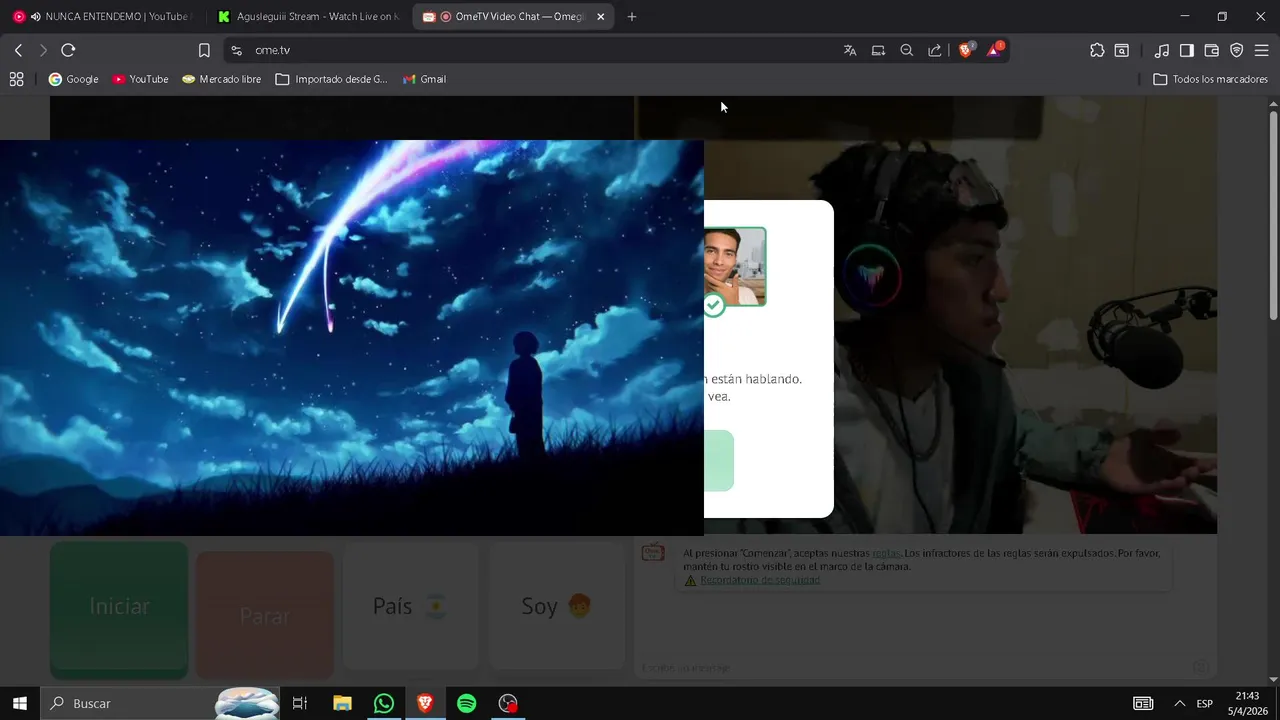
Task: Open the browser hamburger menu
Action: pyautogui.click(x=1262, y=50)
